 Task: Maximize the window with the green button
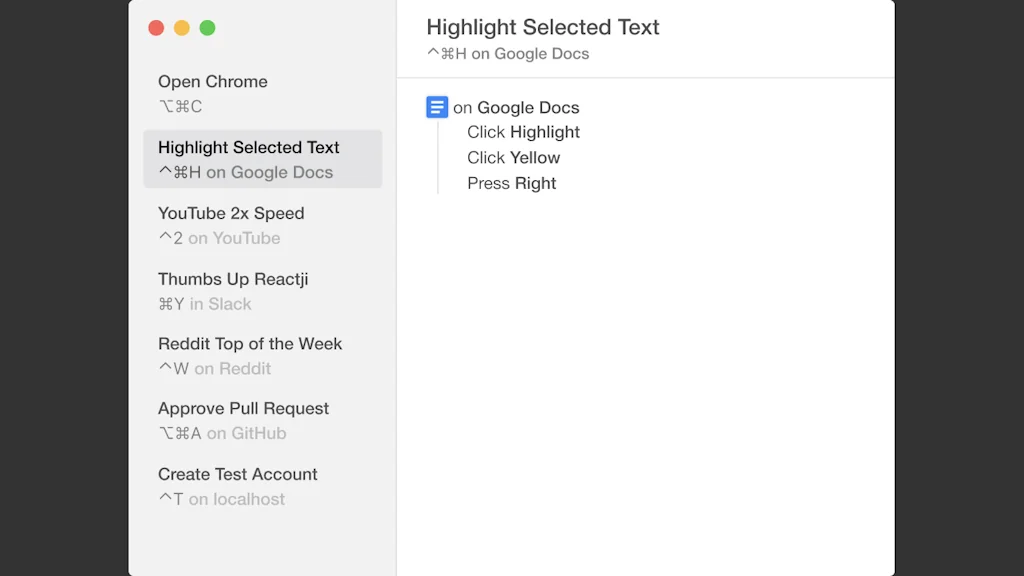(x=207, y=28)
